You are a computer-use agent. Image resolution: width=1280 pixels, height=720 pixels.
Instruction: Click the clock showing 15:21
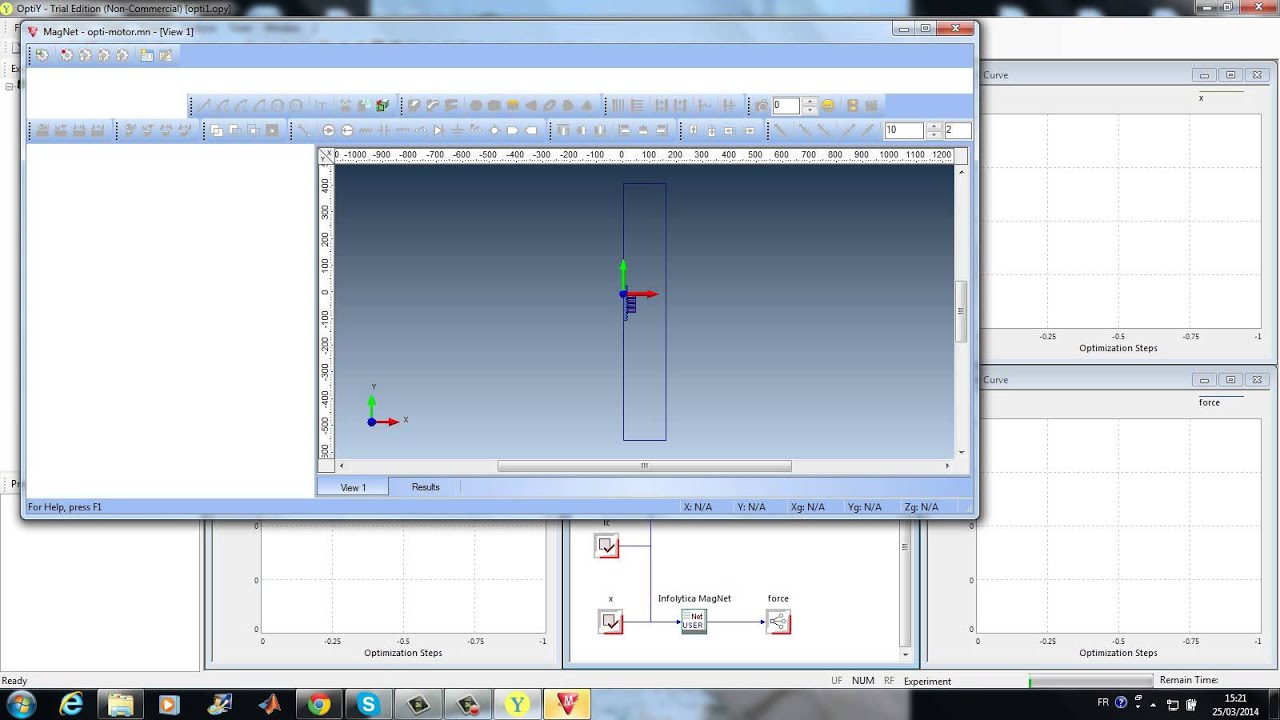tap(1236, 698)
